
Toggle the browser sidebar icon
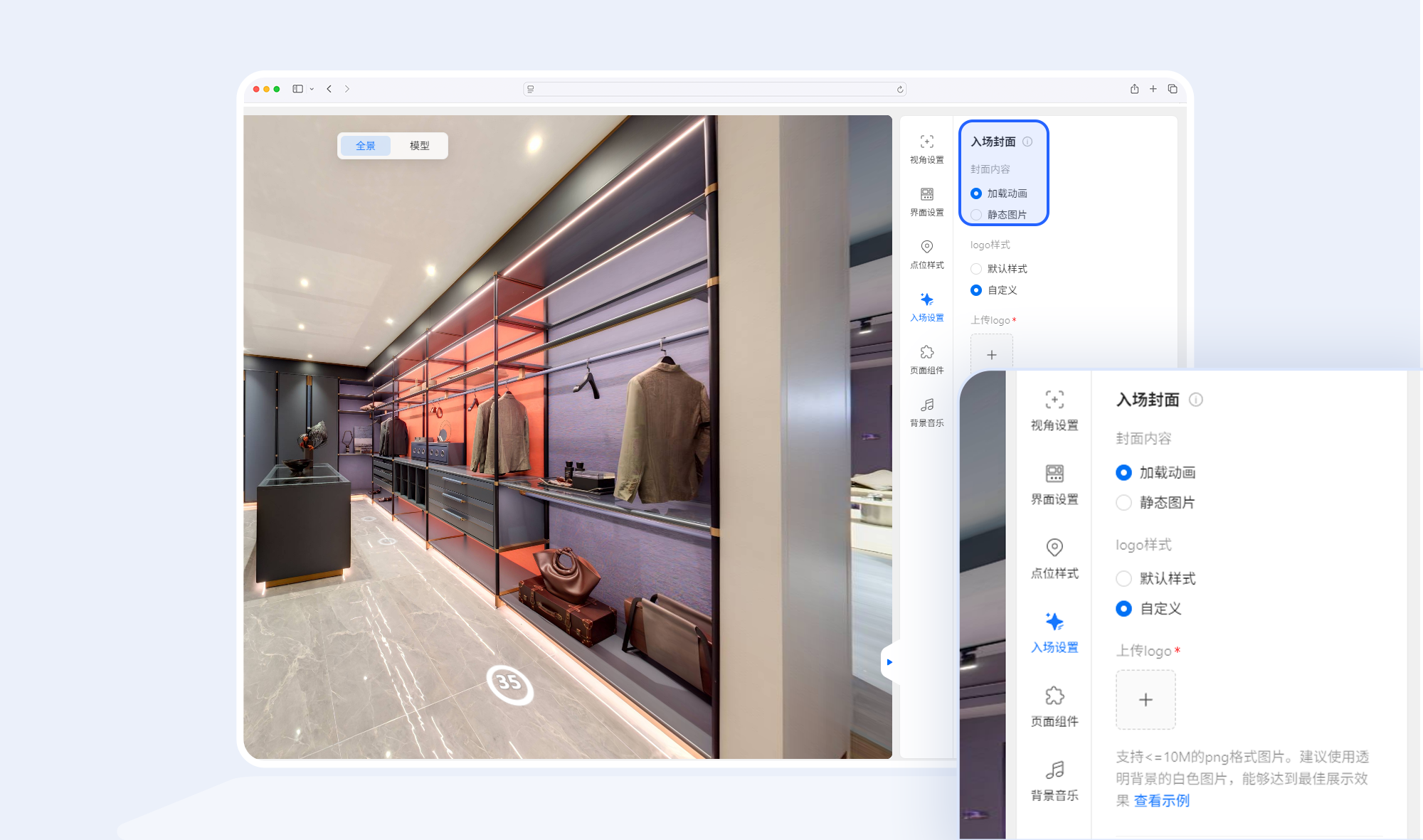pyautogui.click(x=298, y=89)
